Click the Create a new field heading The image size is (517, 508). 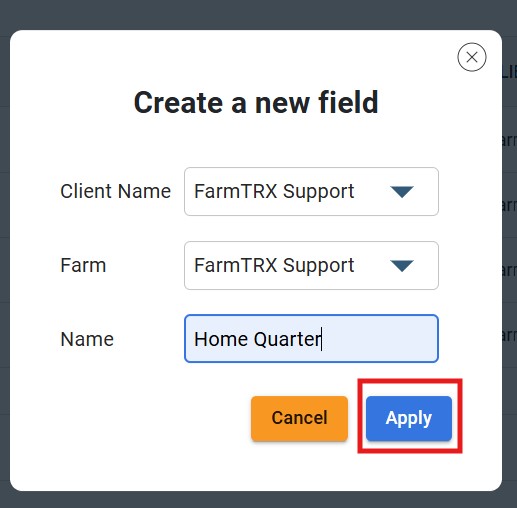[x=256, y=103]
